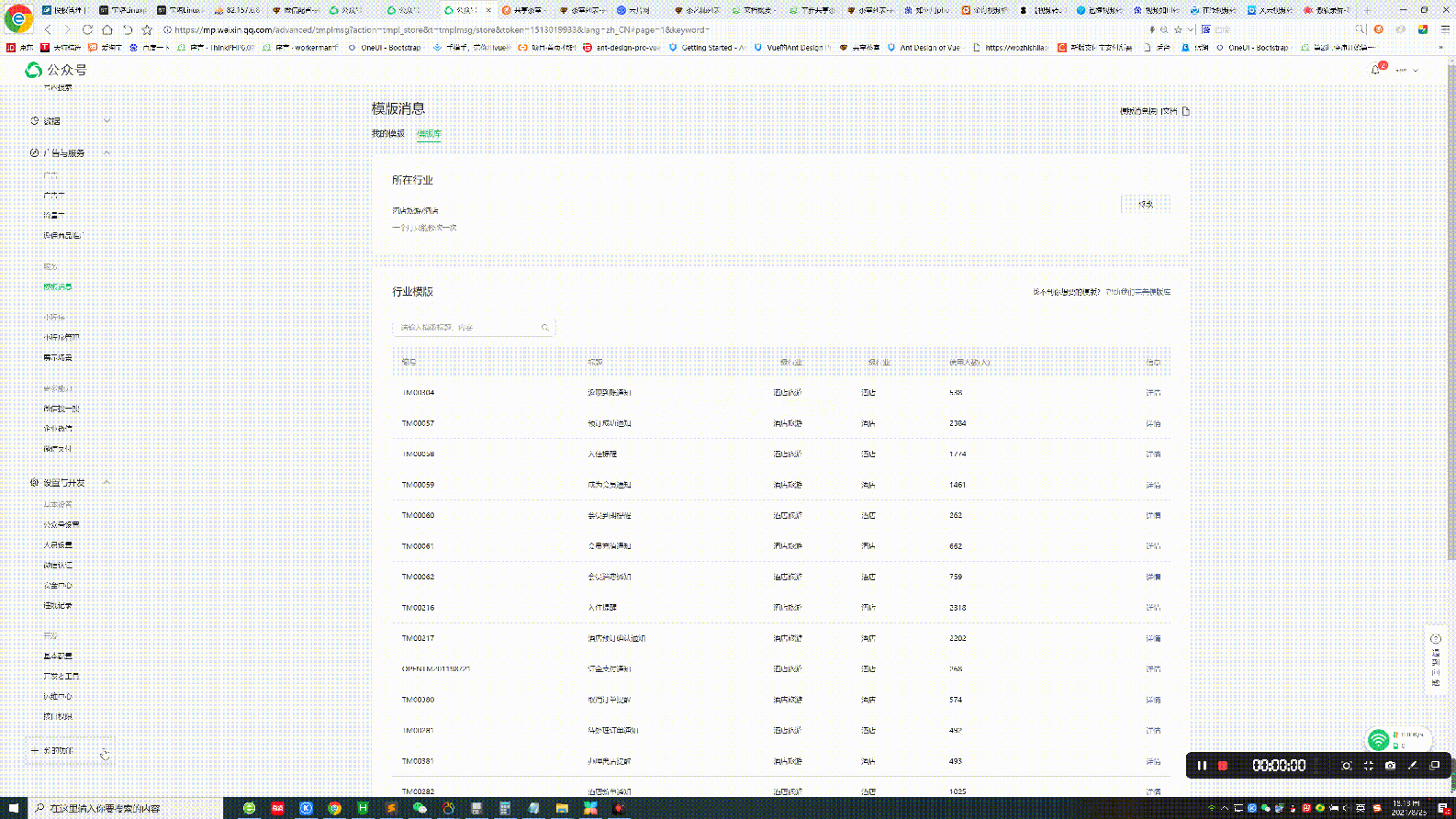The width and height of the screenshot is (1456, 819).
Task: Switch to the 模板库 tab
Action: [x=429, y=134]
